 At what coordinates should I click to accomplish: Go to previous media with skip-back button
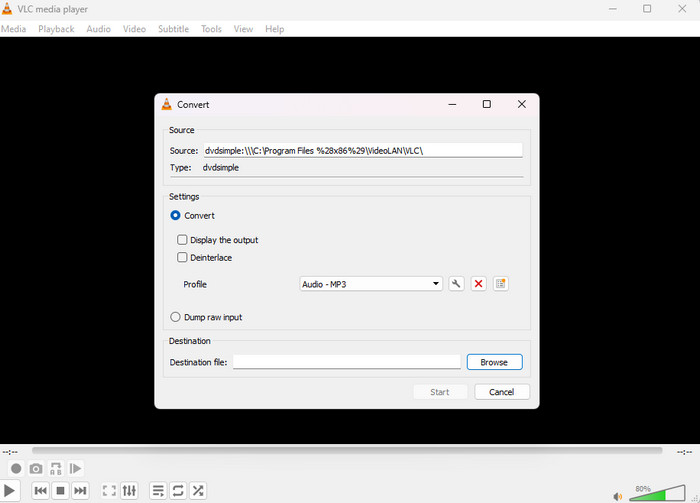click(41, 491)
